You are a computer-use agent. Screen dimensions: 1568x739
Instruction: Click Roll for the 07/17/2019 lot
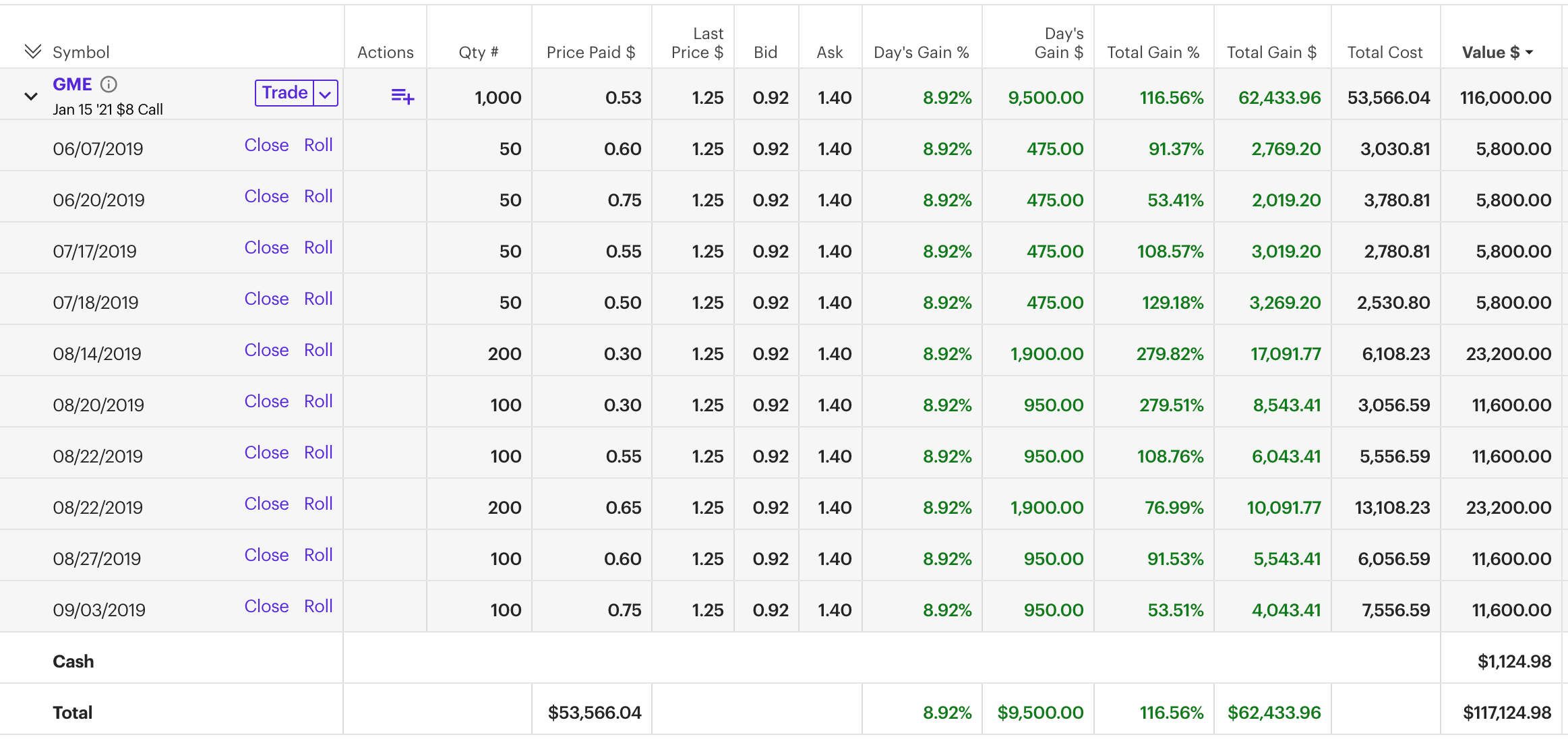tap(318, 247)
